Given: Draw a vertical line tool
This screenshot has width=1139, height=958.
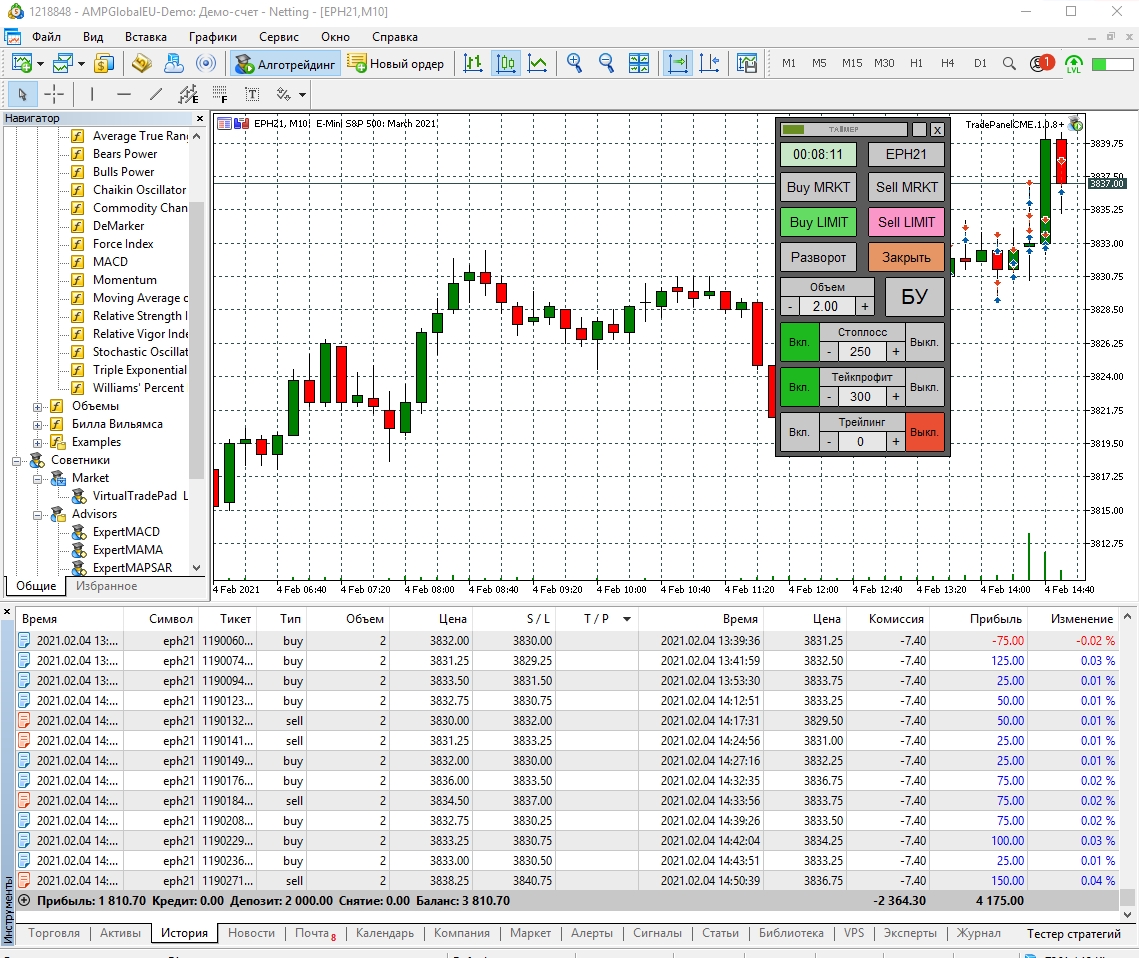Looking at the screenshot, I should (x=92, y=94).
